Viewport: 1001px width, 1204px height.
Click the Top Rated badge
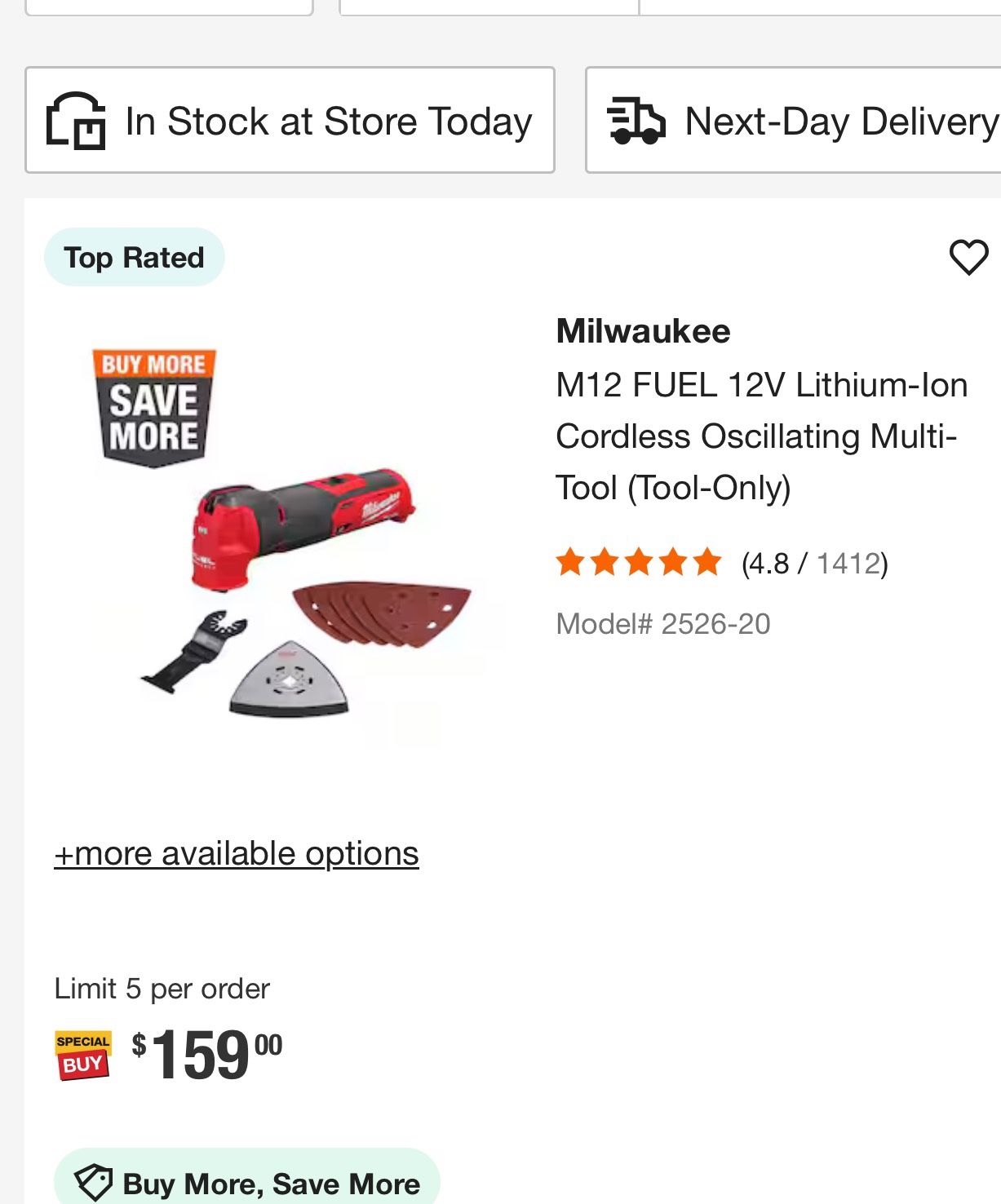click(135, 258)
